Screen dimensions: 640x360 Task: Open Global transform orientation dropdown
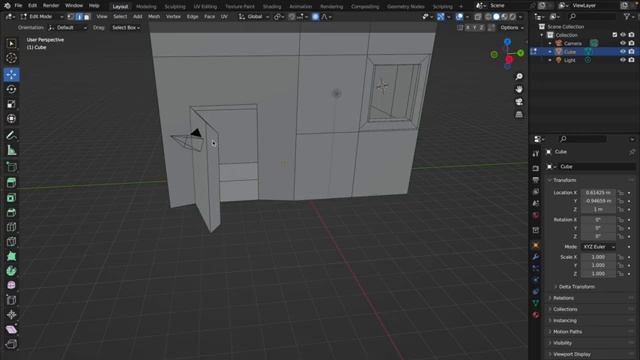pyautogui.click(x=253, y=17)
